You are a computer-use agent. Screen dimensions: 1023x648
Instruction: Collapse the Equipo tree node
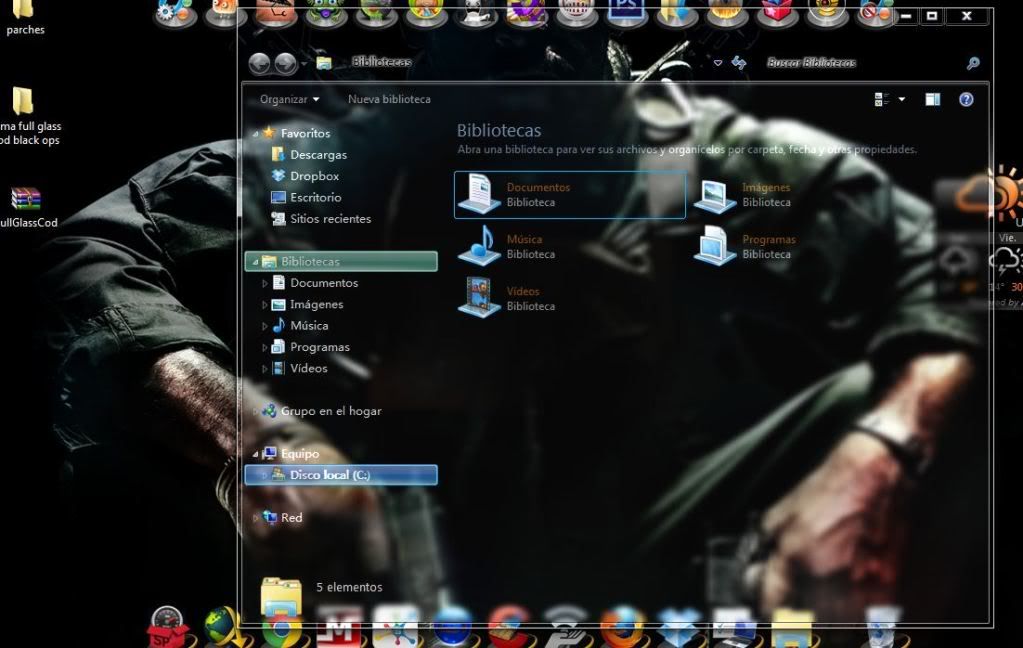pos(255,454)
